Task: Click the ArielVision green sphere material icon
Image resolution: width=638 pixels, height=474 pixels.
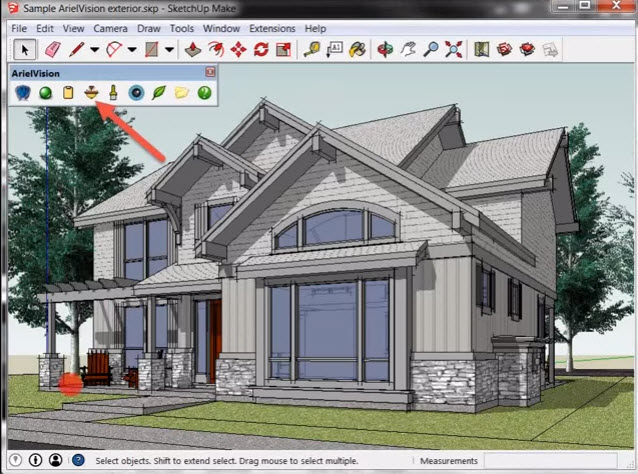Action: [45, 93]
